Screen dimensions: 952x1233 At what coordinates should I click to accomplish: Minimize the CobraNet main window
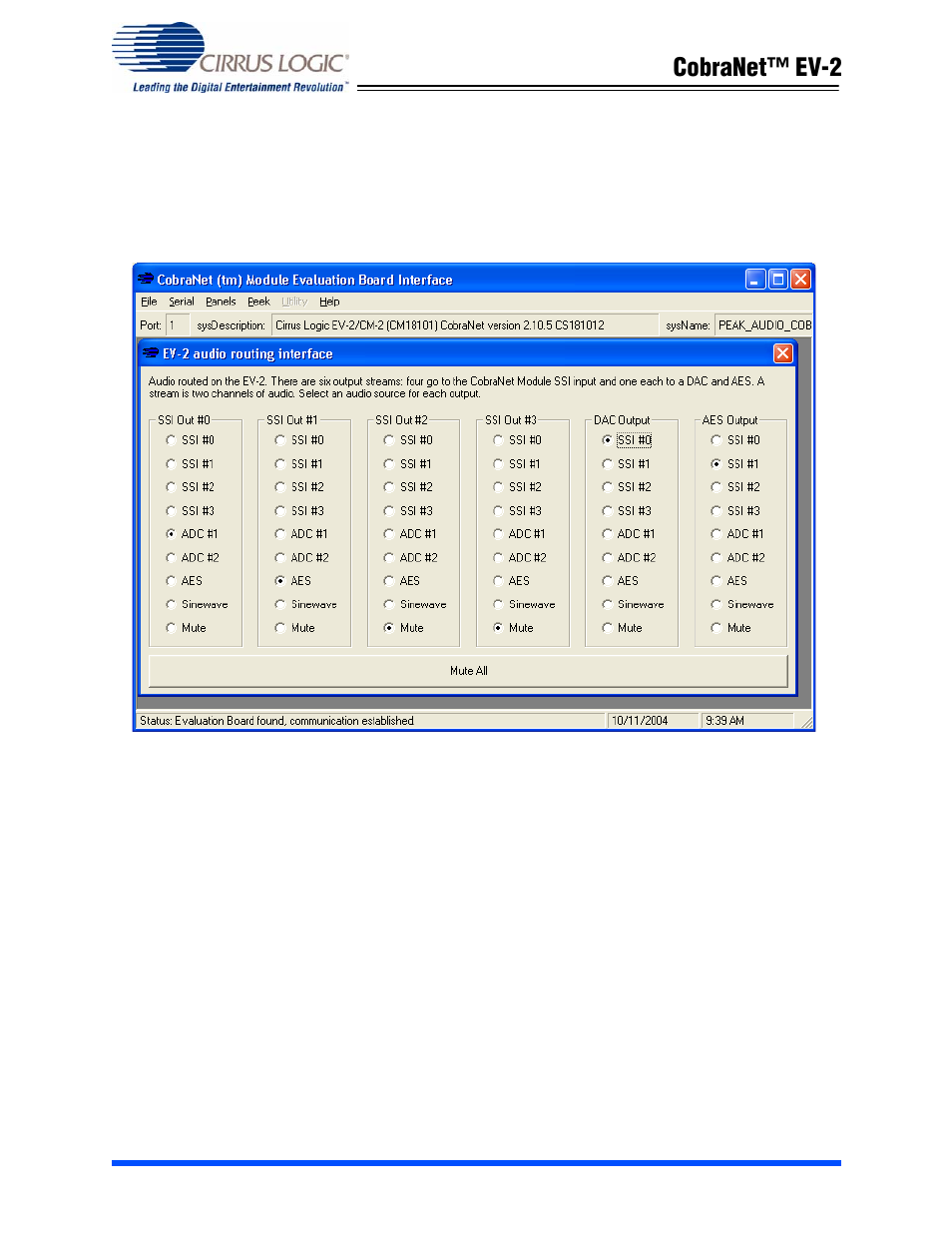tap(755, 280)
